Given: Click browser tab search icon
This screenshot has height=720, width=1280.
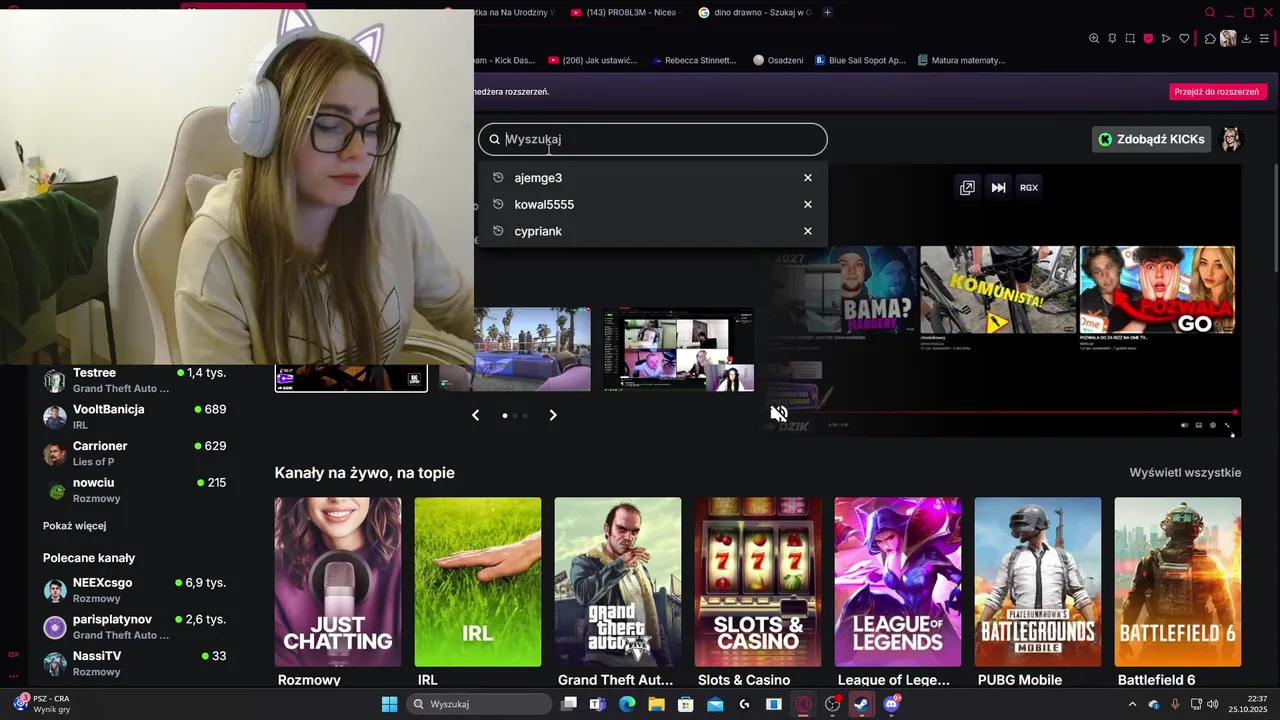Looking at the screenshot, I should coord(1210,12).
